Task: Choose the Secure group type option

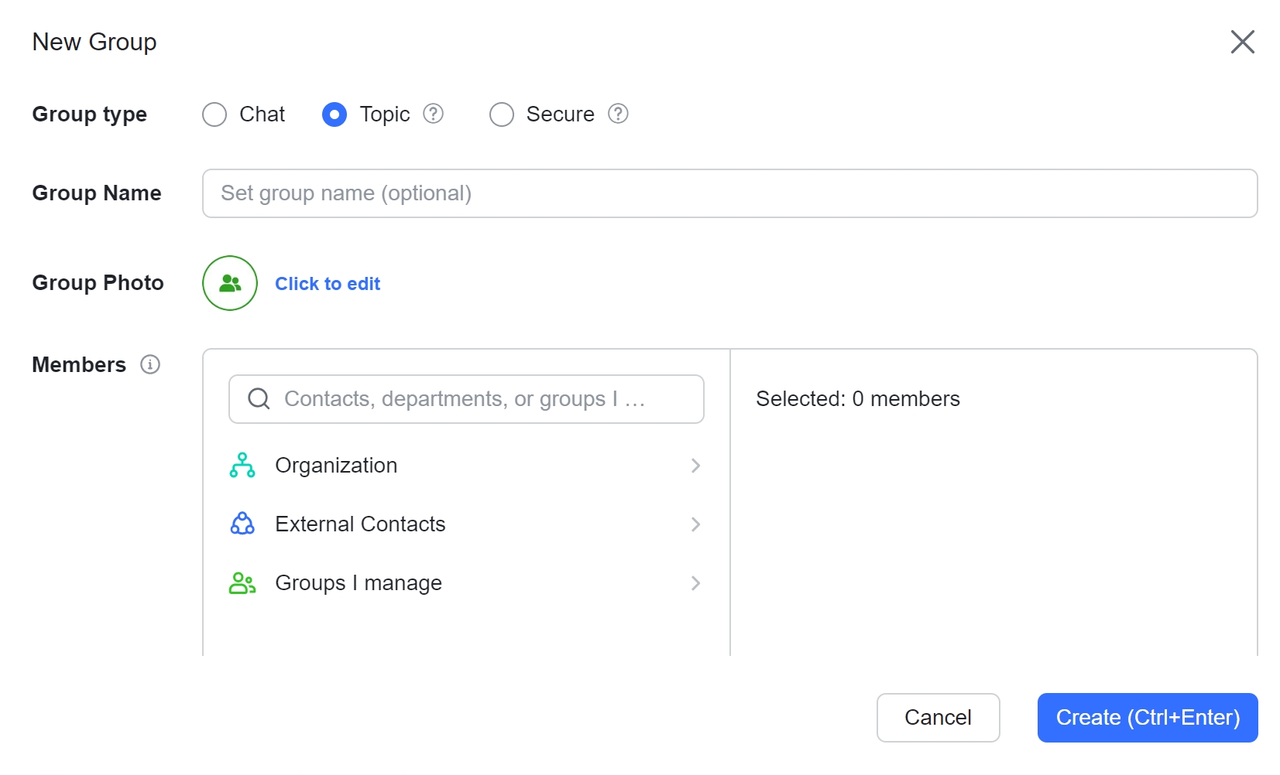Action: tap(502, 115)
